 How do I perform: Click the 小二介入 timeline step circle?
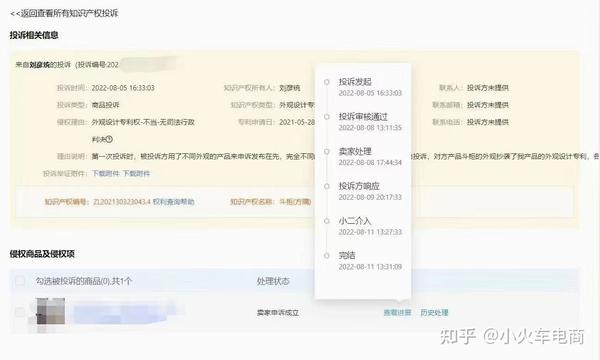tap(326, 221)
